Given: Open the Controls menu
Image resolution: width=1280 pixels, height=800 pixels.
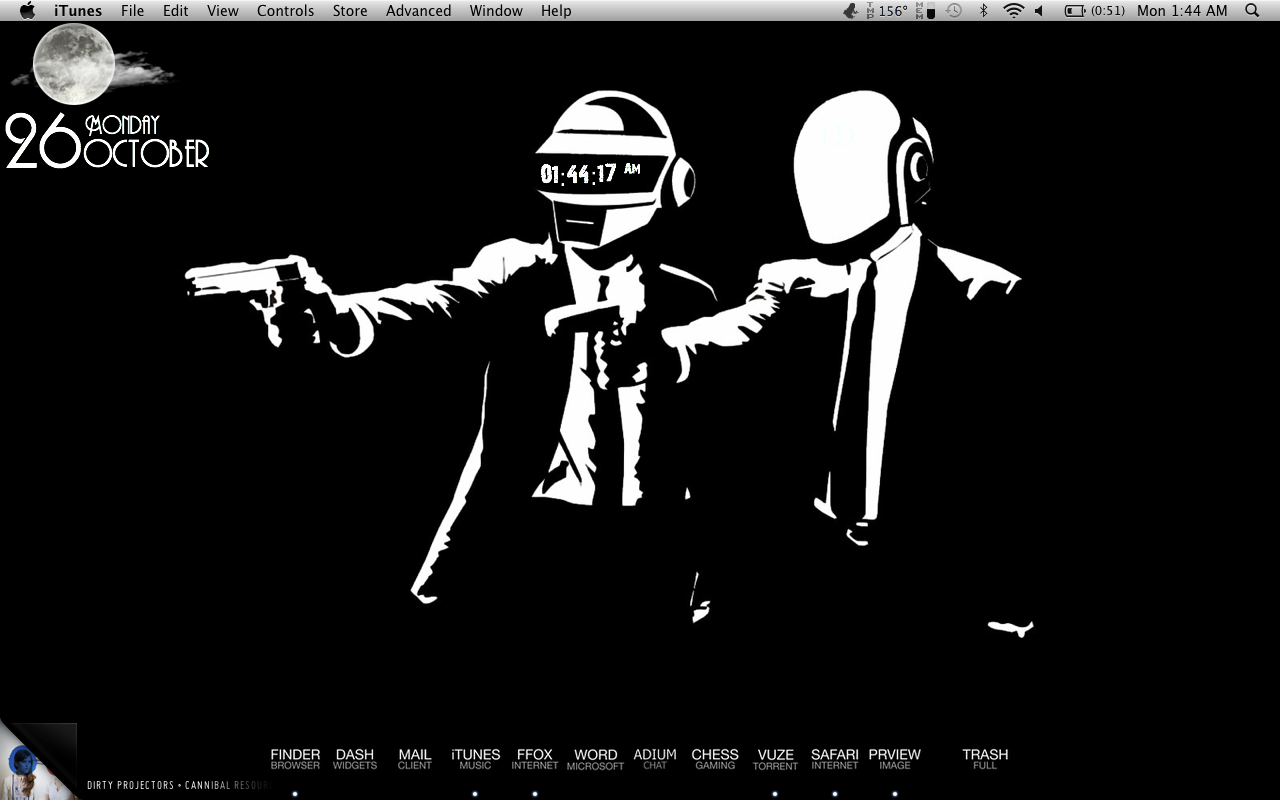Looking at the screenshot, I should pyautogui.click(x=286, y=10).
